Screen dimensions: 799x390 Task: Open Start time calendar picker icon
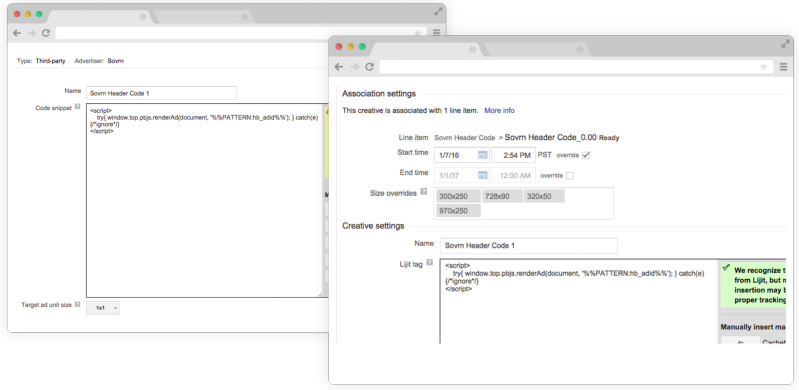pos(483,155)
